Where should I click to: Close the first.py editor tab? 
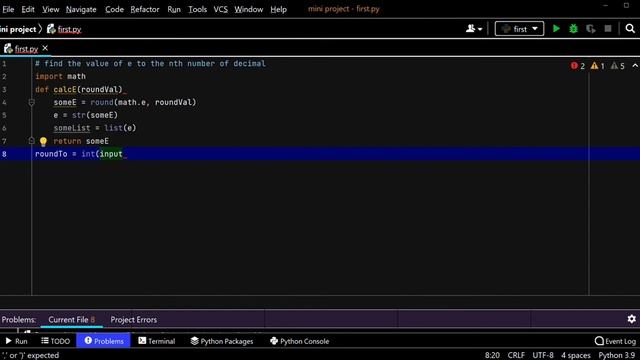45,48
